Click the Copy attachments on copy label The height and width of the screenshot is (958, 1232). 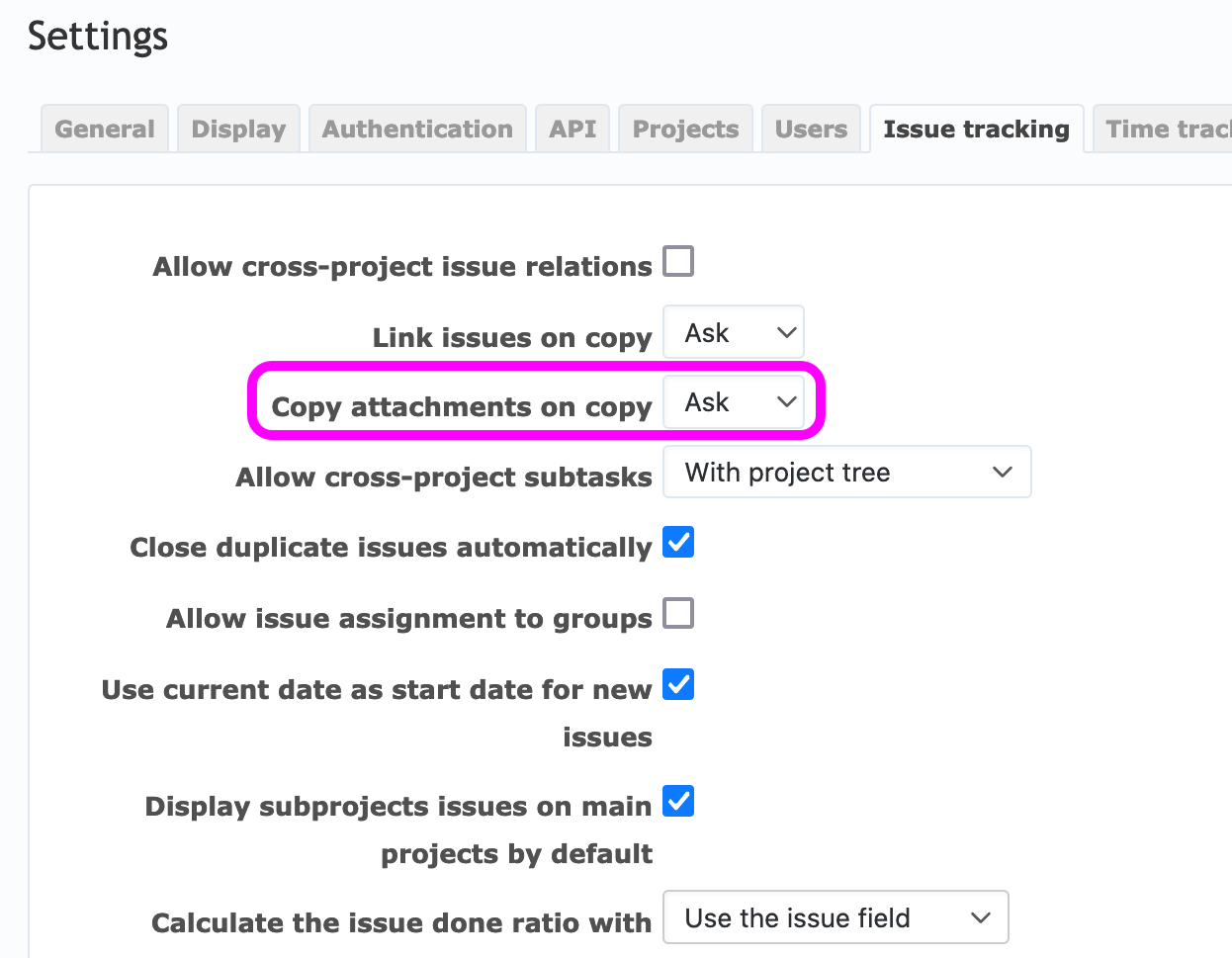point(462,407)
